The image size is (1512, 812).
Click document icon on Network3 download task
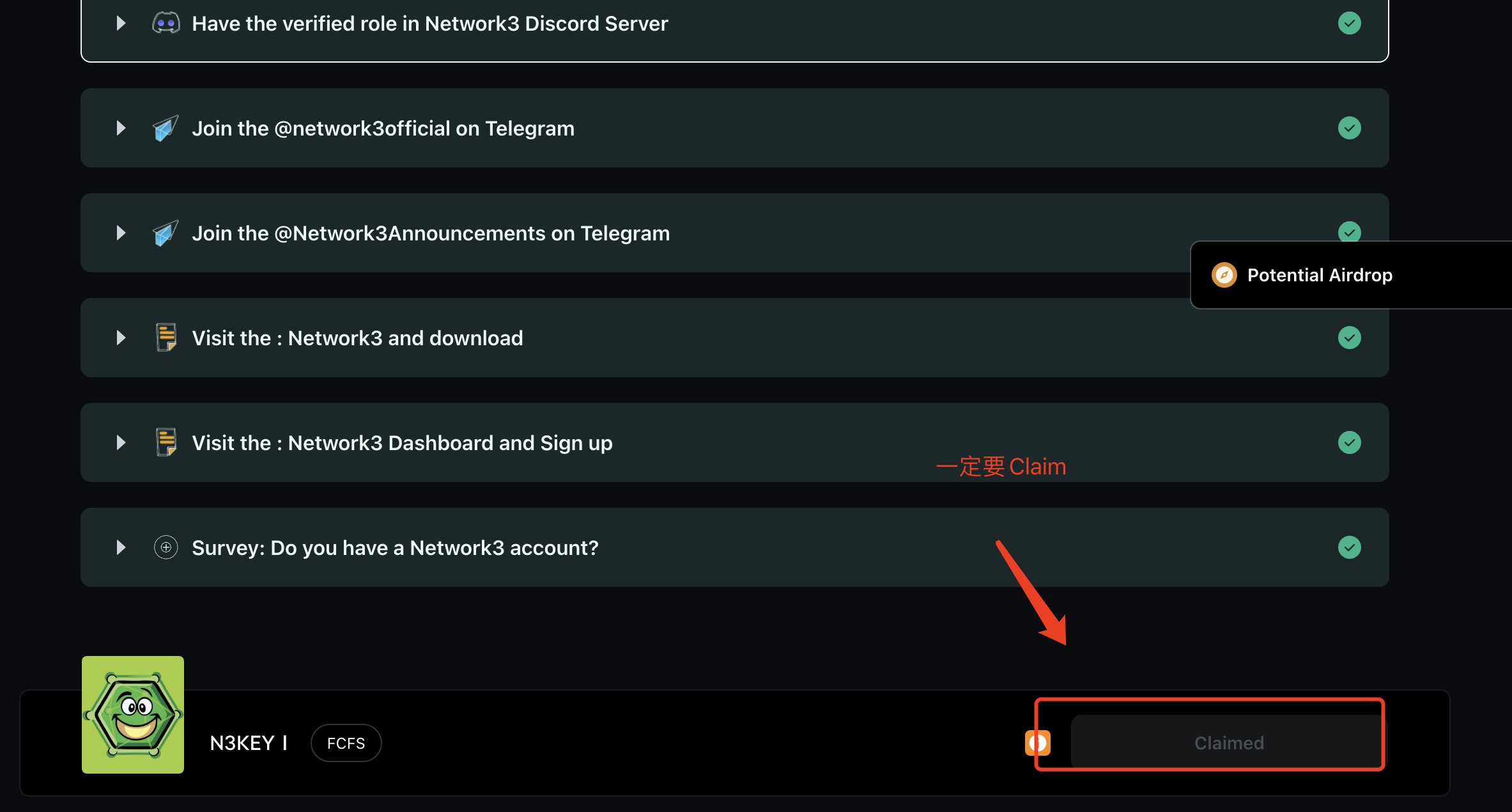click(166, 338)
